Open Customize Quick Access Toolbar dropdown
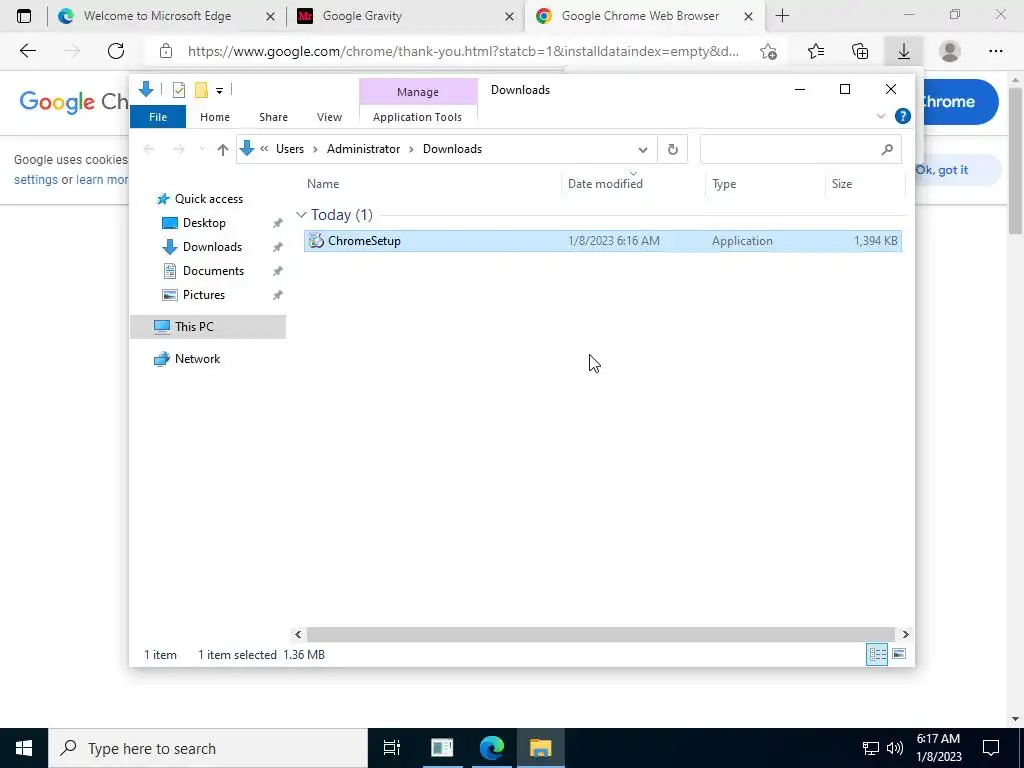 coord(219,91)
